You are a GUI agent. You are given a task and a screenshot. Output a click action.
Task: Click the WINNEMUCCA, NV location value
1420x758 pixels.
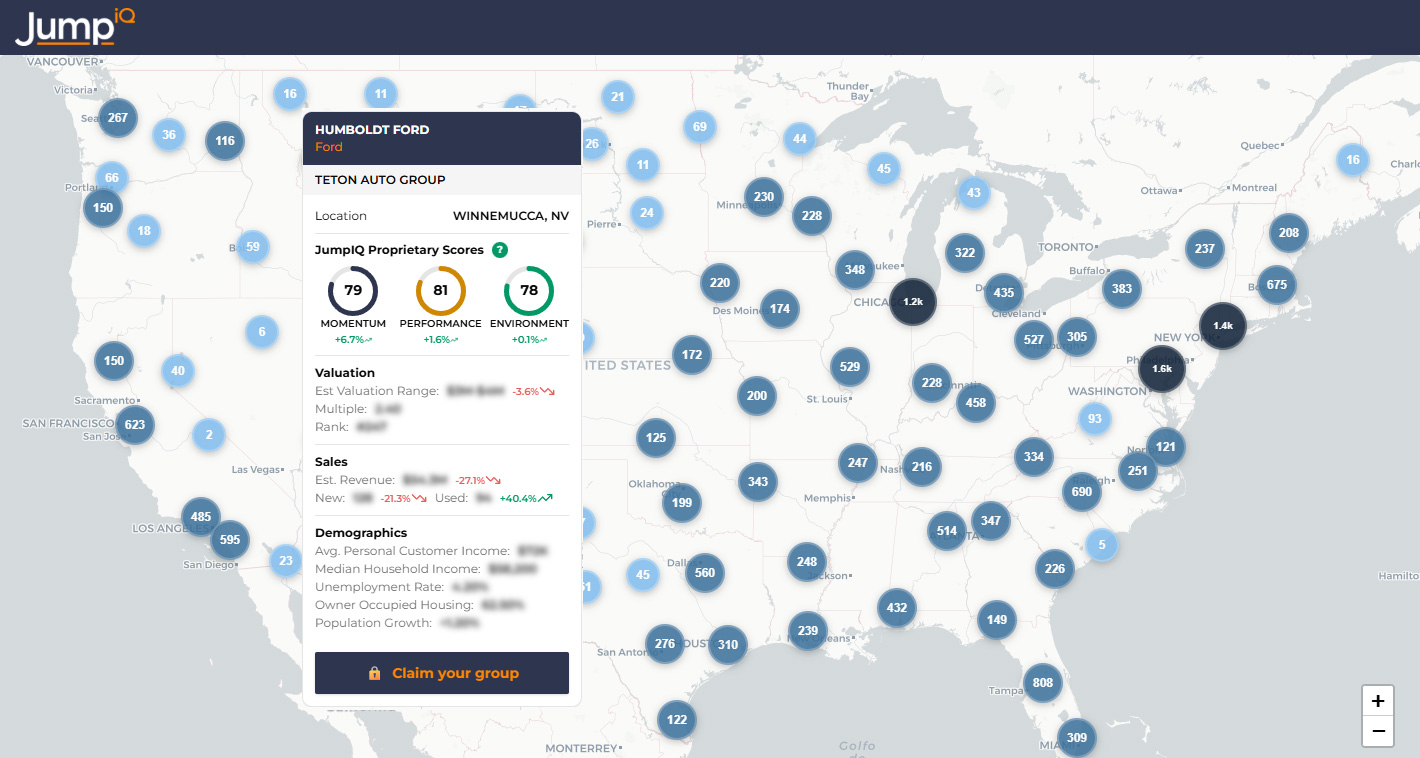pos(511,216)
